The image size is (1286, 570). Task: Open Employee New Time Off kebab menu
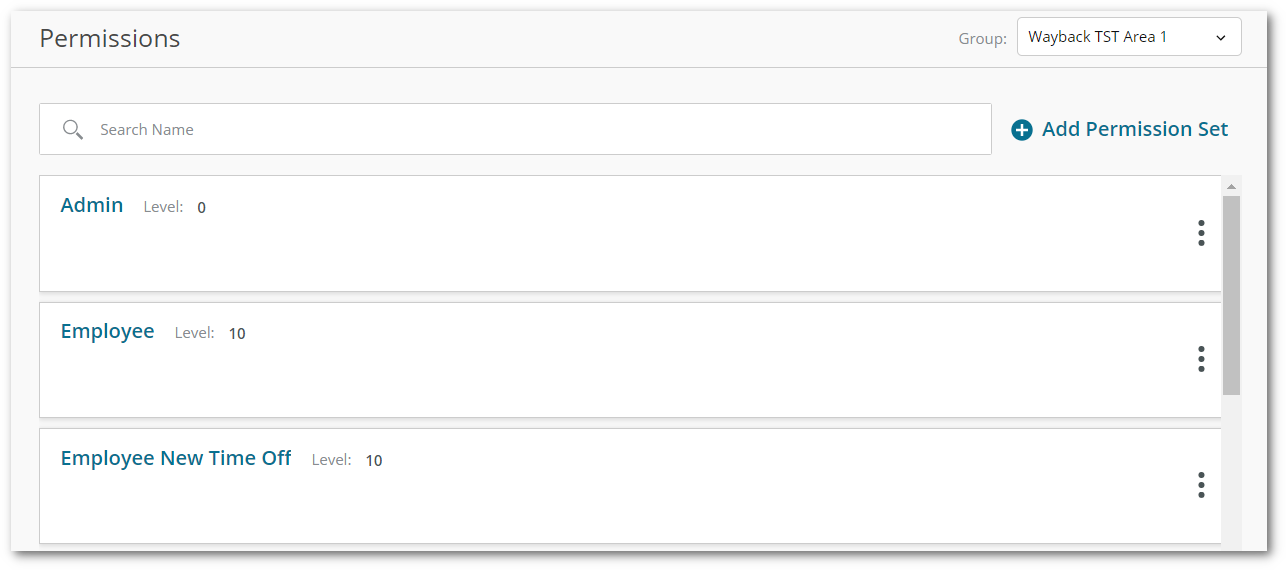[x=1201, y=485]
